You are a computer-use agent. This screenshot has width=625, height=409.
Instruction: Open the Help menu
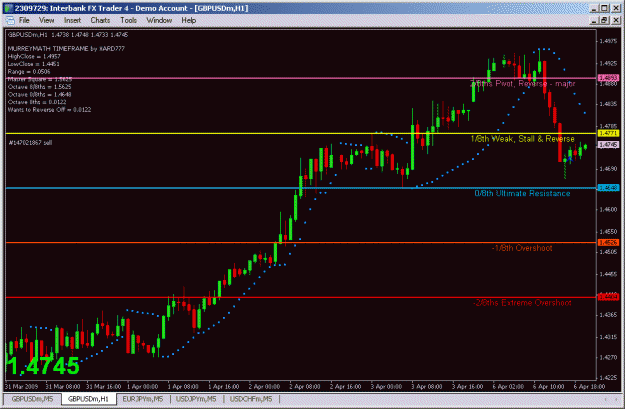click(x=189, y=20)
